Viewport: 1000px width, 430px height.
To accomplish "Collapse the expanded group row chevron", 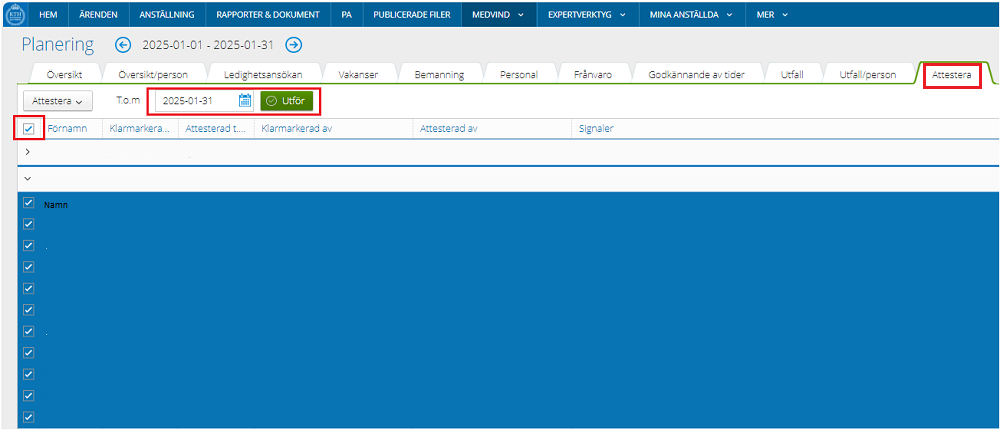I will coord(27,177).
